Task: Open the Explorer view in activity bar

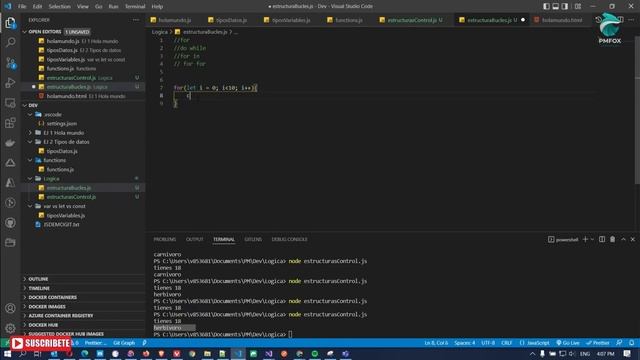Action: [x=10, y=23]
